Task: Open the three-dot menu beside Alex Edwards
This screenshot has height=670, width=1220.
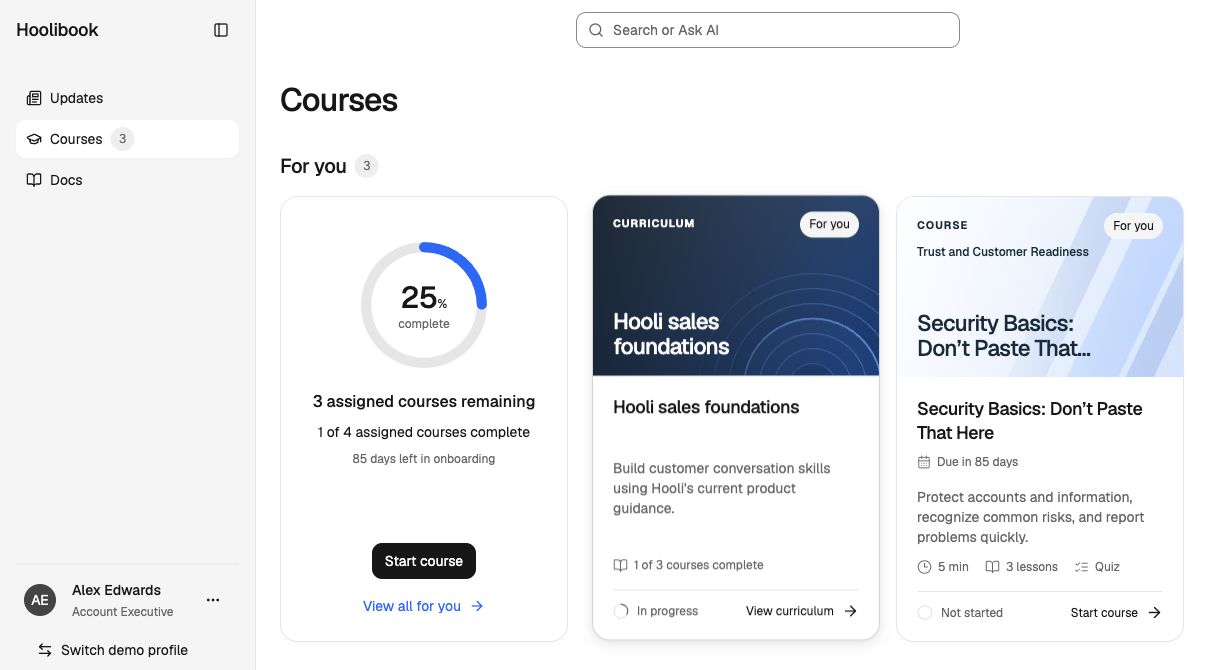Action: pyautogui.click(x=213, y=600)
